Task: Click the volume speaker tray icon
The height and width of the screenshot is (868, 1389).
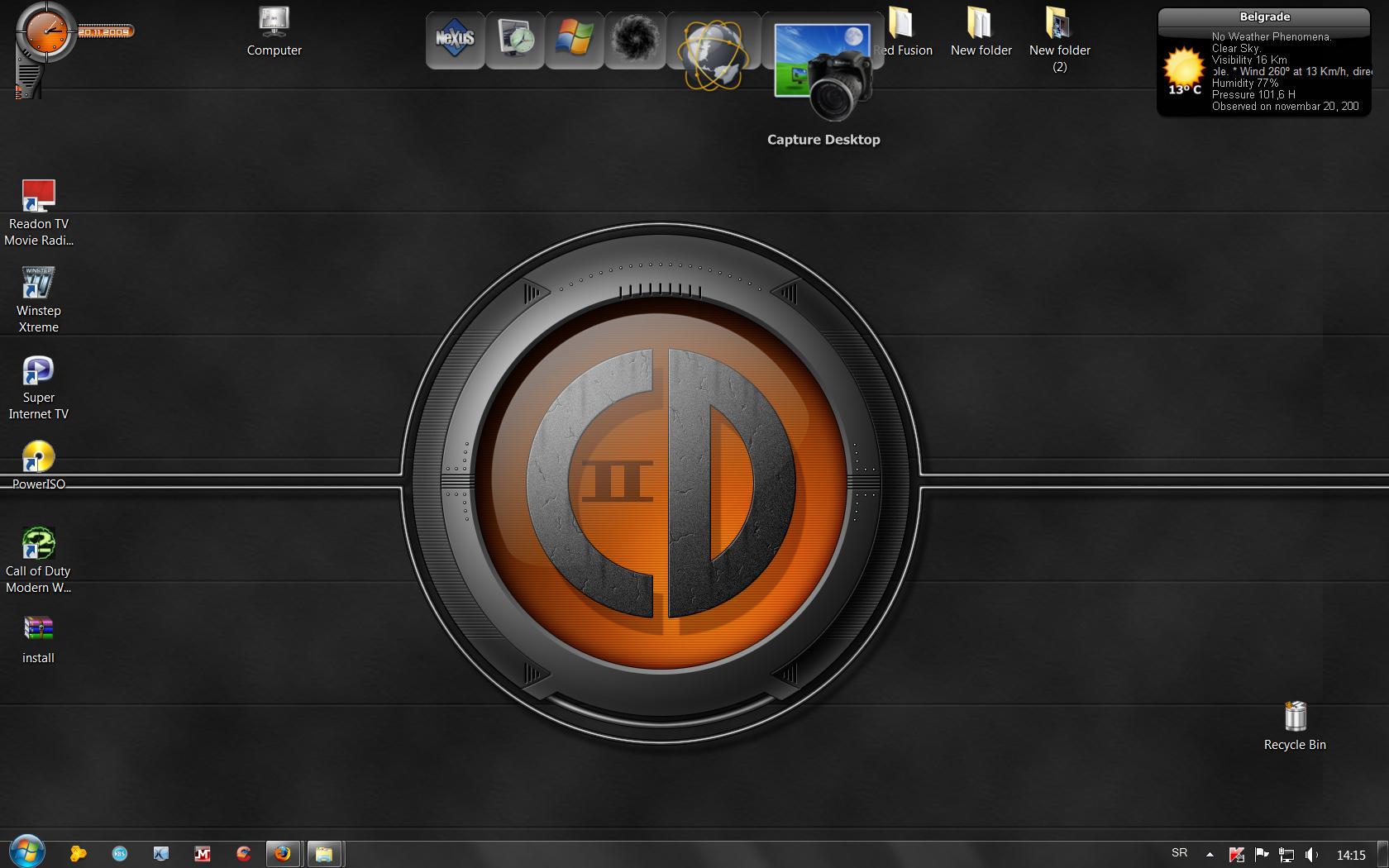Action: coord(1311,855)
